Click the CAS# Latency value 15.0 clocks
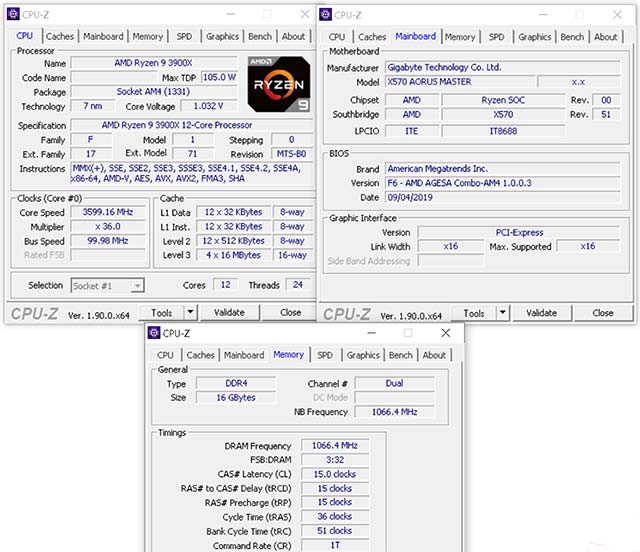640x552 pixels. [x=335, y=474]
